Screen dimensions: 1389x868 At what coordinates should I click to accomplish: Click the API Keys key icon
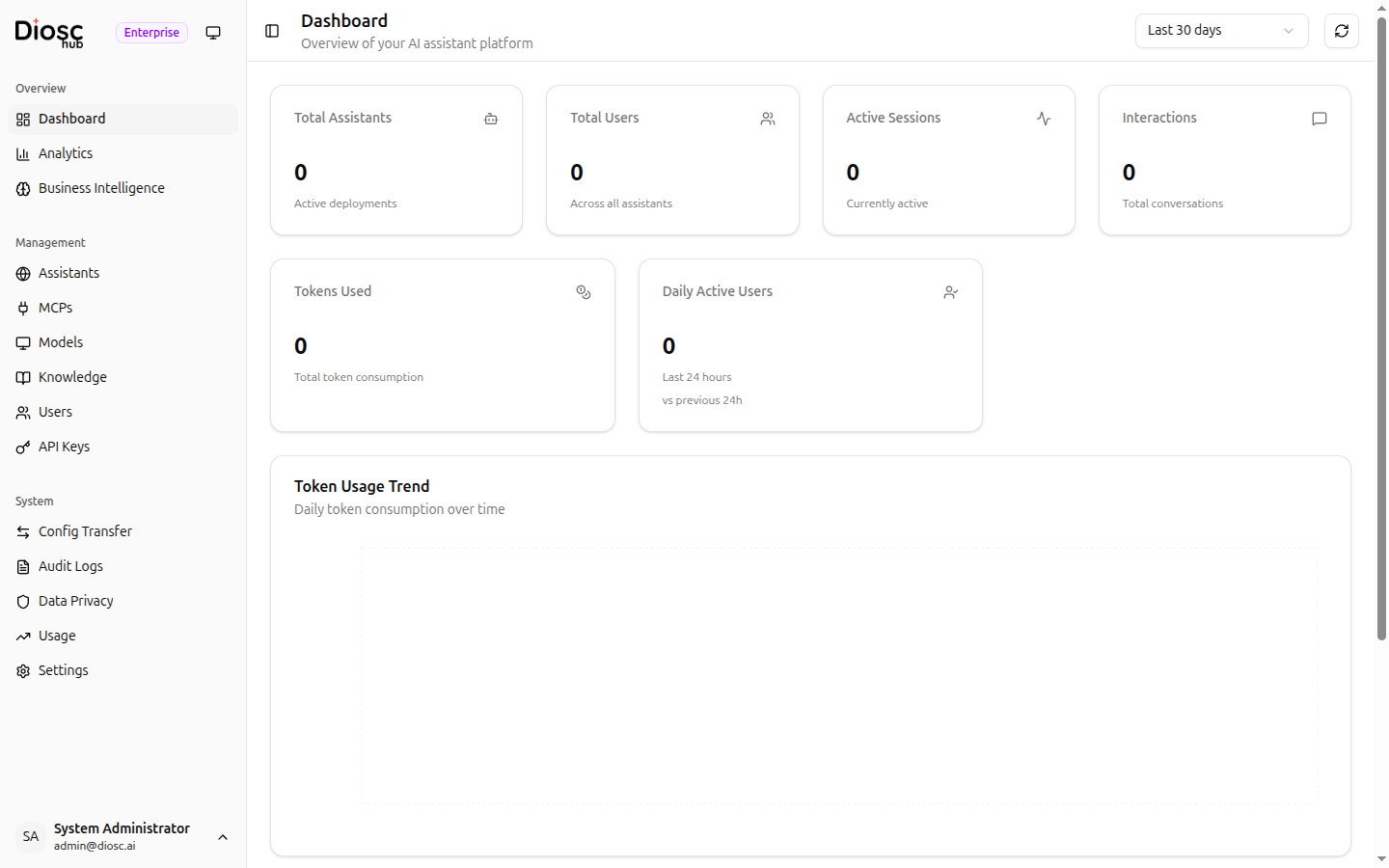[23, 448]
